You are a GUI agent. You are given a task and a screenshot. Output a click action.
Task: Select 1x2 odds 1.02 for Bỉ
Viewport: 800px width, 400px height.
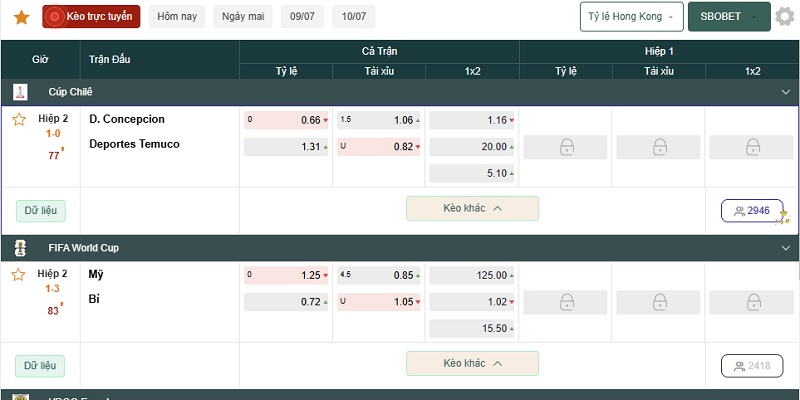point(472,302)
